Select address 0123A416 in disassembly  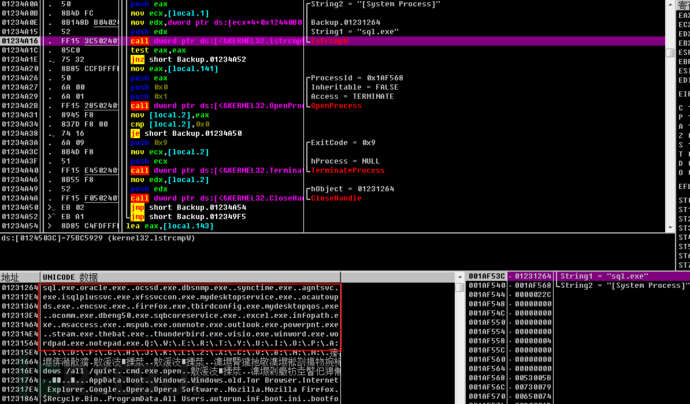click(19, 41)
